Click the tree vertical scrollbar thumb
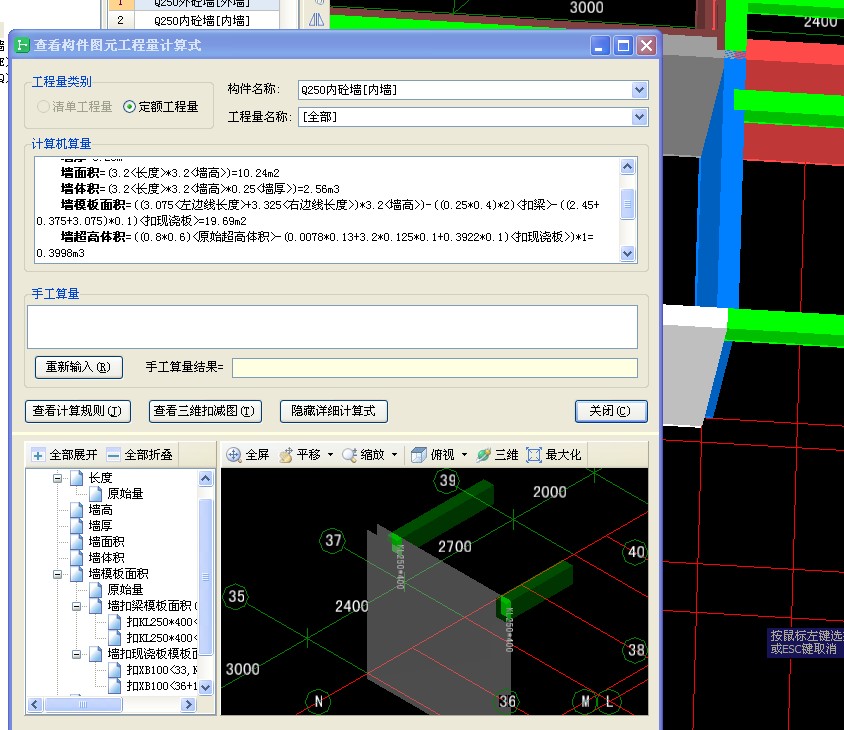This screenshot has height=730, width=844. (x=206, y=577)
